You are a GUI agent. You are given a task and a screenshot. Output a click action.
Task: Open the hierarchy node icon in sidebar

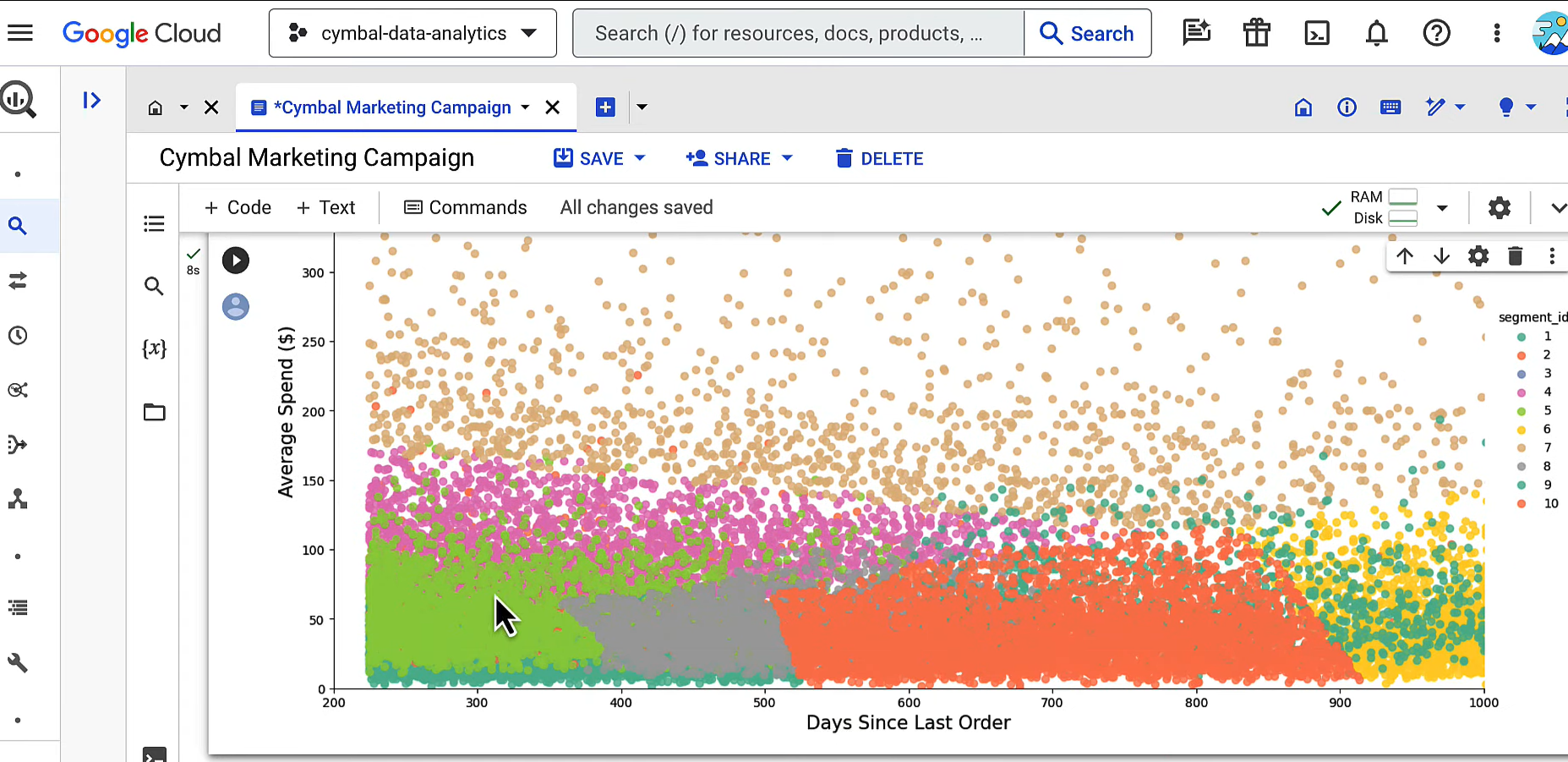(18, 499)
